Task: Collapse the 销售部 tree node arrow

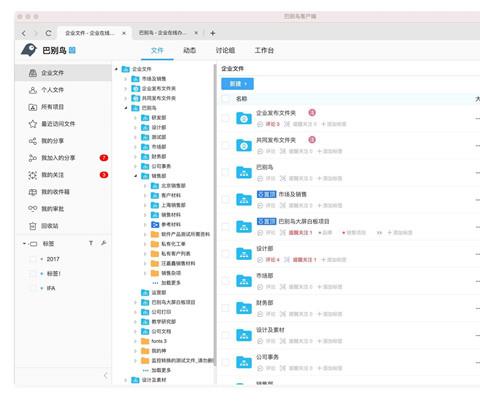Action: tap(135, 176)
